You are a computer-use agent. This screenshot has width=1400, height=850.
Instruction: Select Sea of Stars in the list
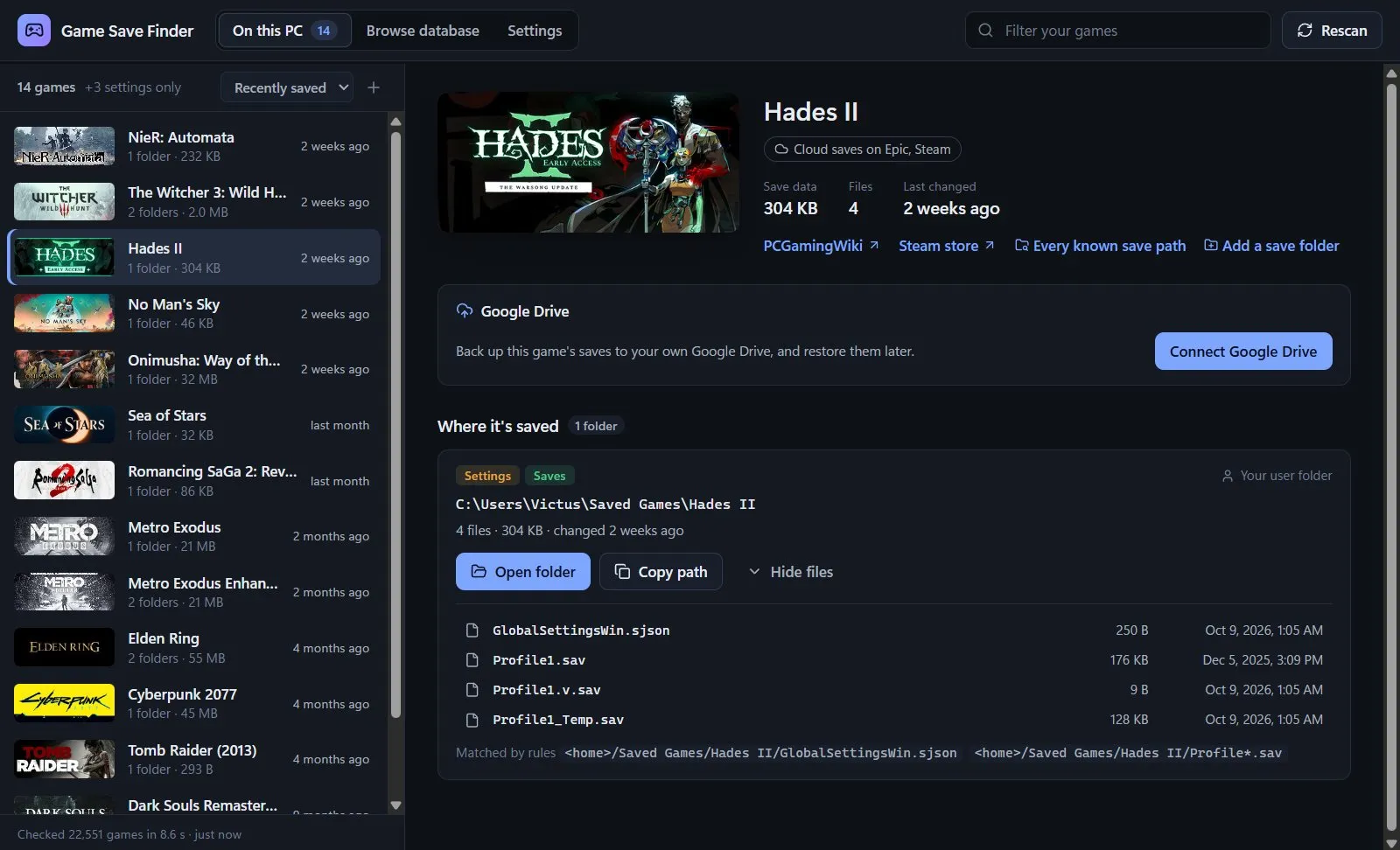tap(194, 425)
